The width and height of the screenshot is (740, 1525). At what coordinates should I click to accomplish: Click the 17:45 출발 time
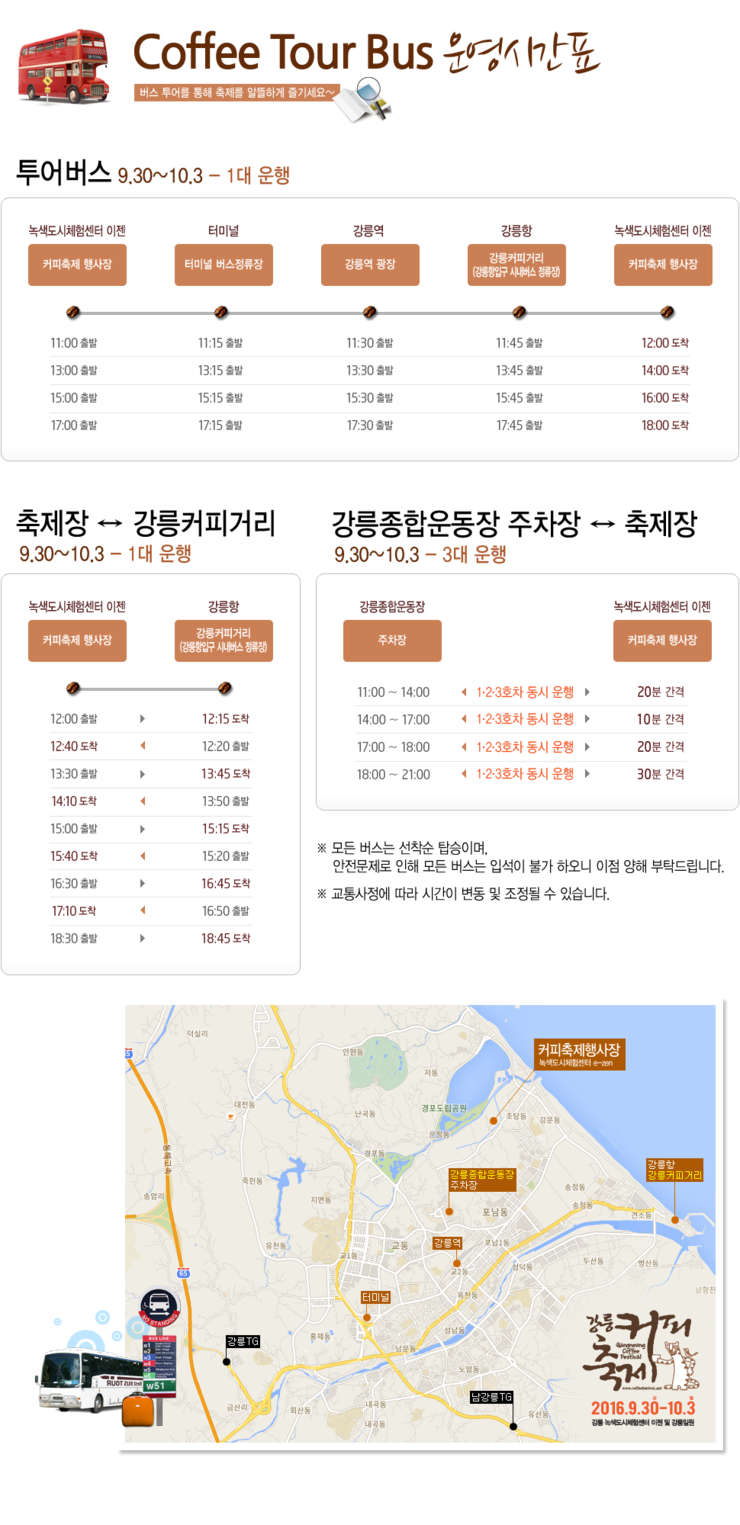(x=519, y=425)
